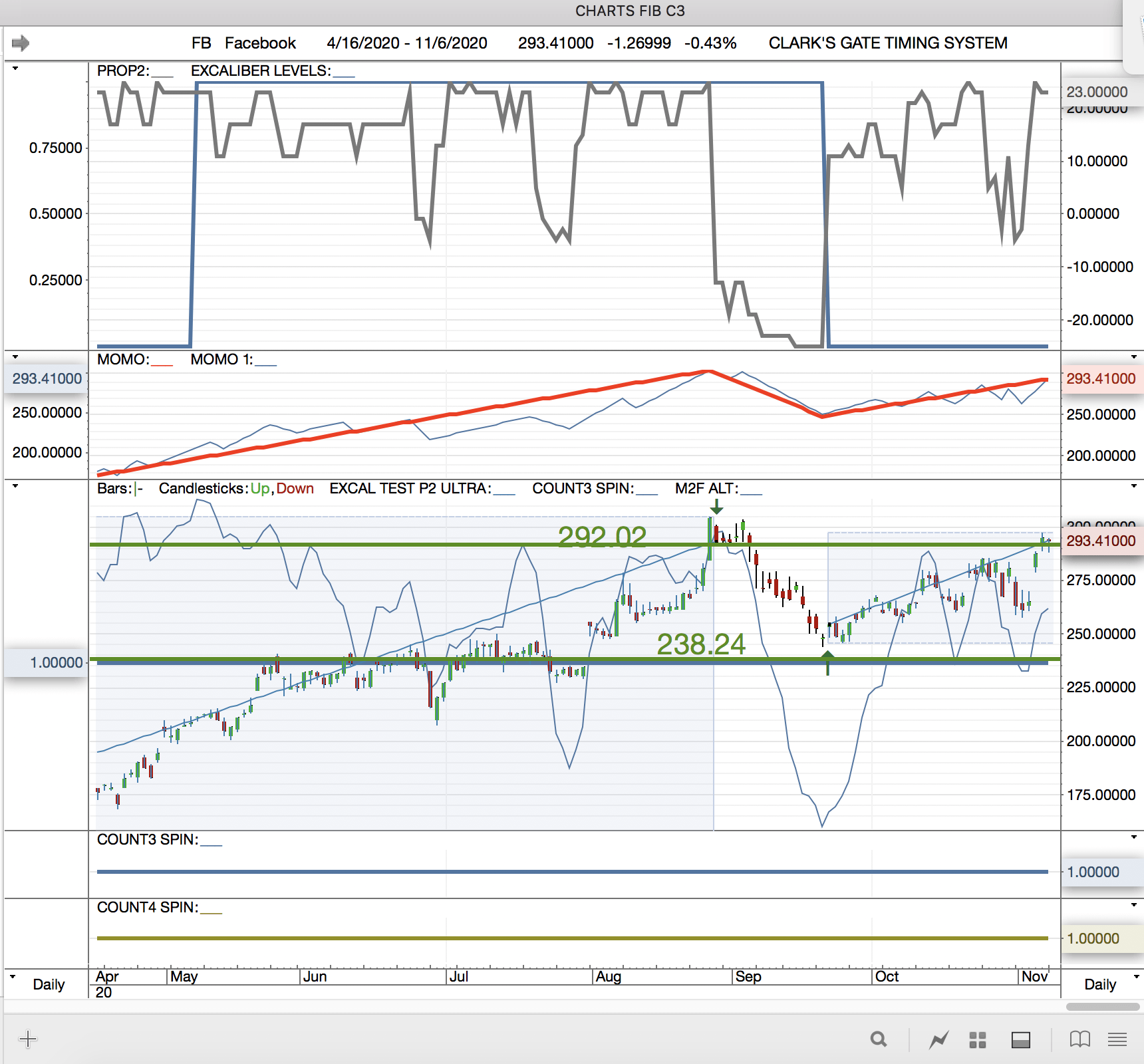Click the MOMO red line swatch
The width and height of the screenshot is (1144, 1064).
(162, 364)
